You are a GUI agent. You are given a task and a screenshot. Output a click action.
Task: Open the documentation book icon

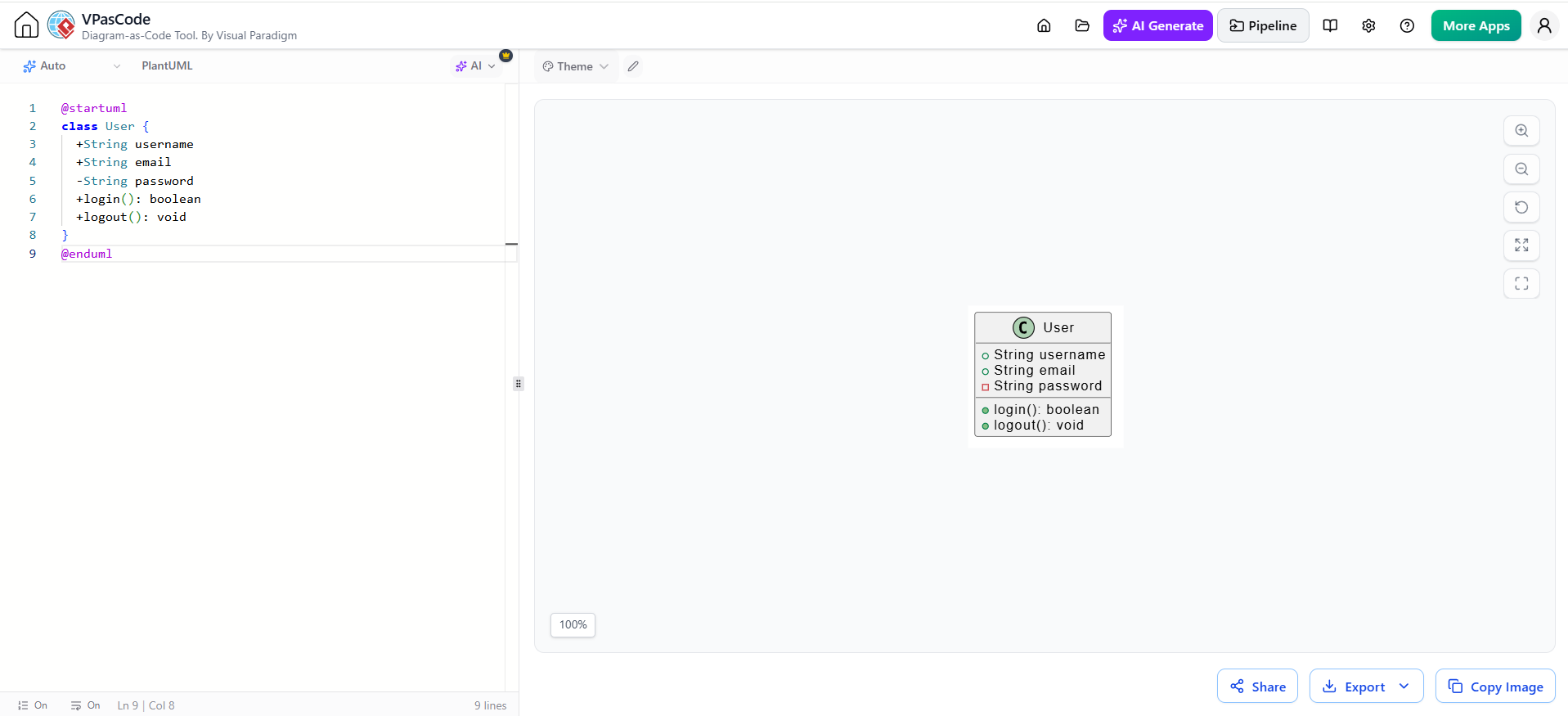click(1331, 25)
